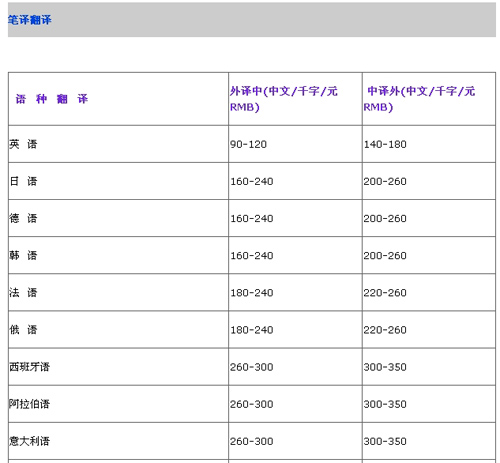
Task: Click the 140-180 price cell
Action: click(385, 144)
